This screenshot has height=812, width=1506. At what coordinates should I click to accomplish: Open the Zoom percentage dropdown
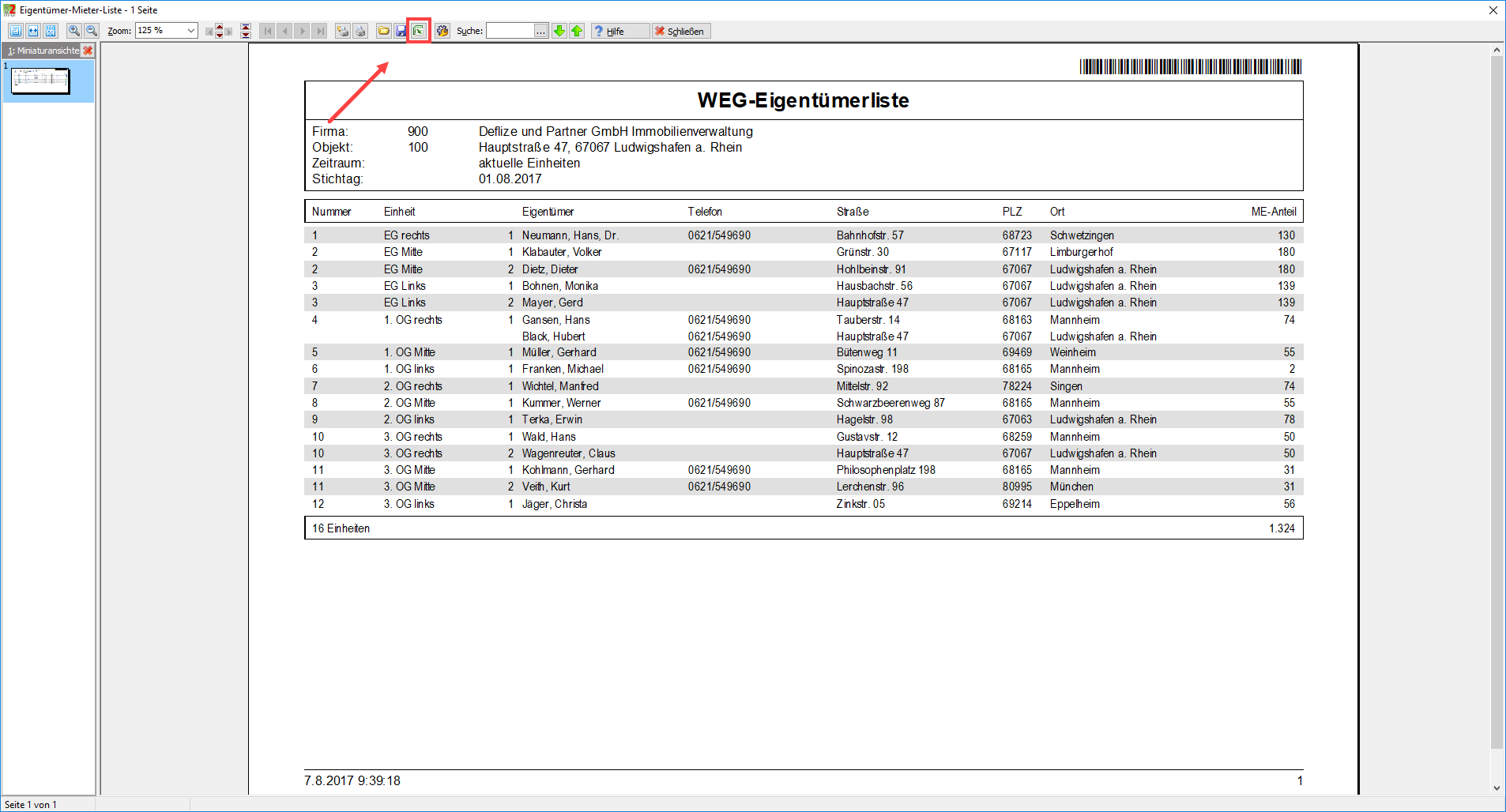point(191,31)
